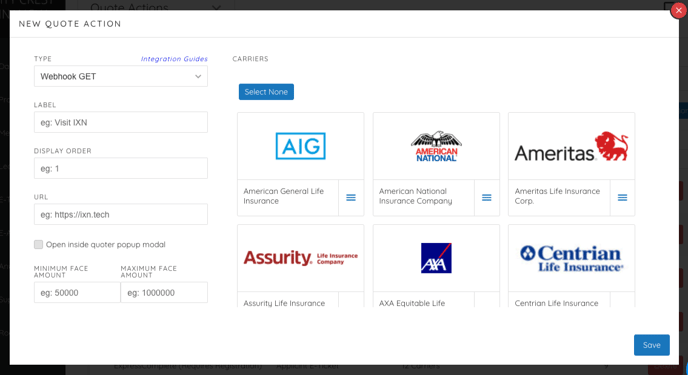Viewport: 688px width, 375px height.
Task: Open menu icon for American National Insurance Company
Action: [x=487, y=198]
